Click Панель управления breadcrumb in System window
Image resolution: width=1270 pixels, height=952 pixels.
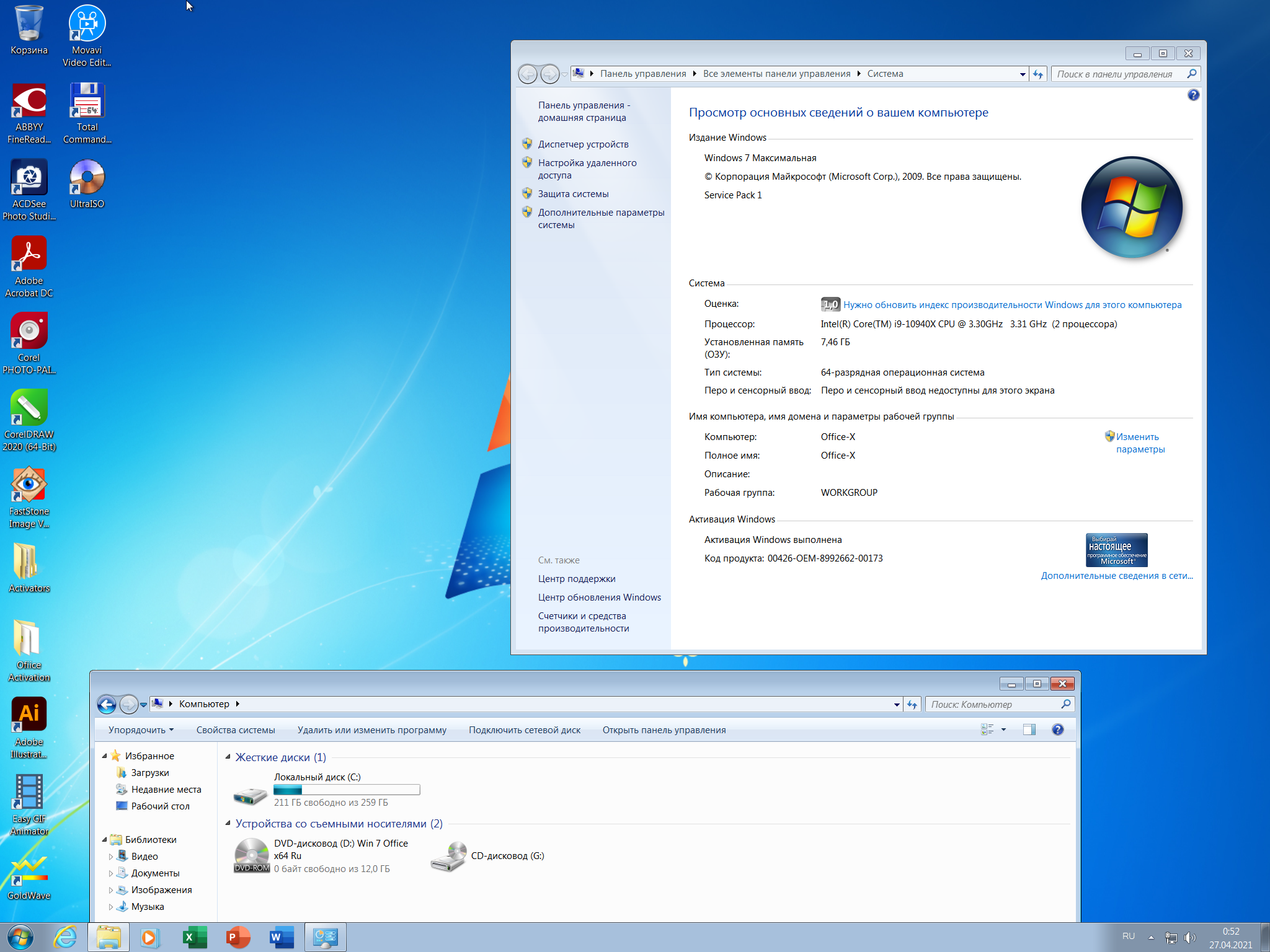click(x=643, y=74)
